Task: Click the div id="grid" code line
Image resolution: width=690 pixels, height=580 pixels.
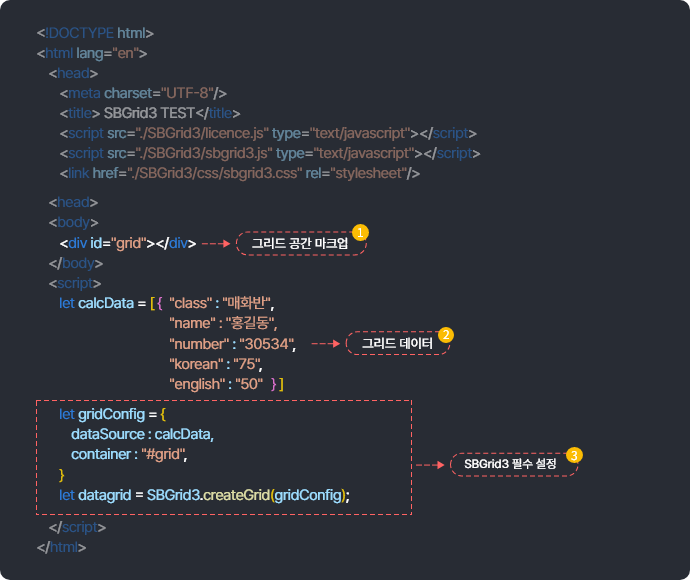Action: (x=127, y=243)
